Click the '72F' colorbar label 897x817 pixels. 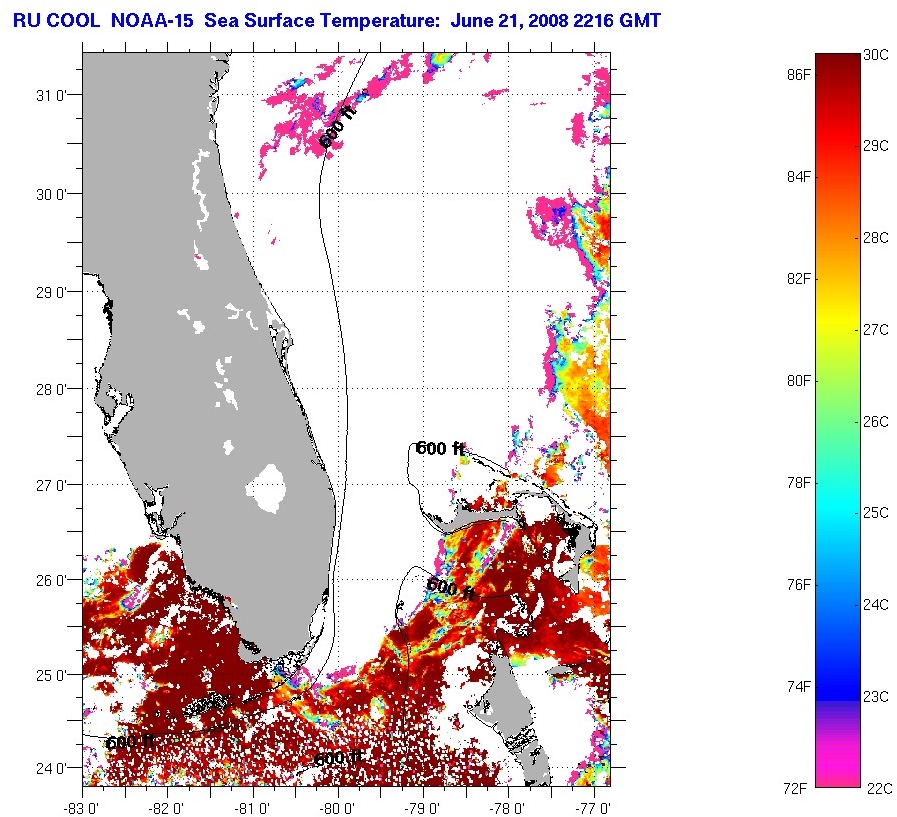tap(795, 789)
